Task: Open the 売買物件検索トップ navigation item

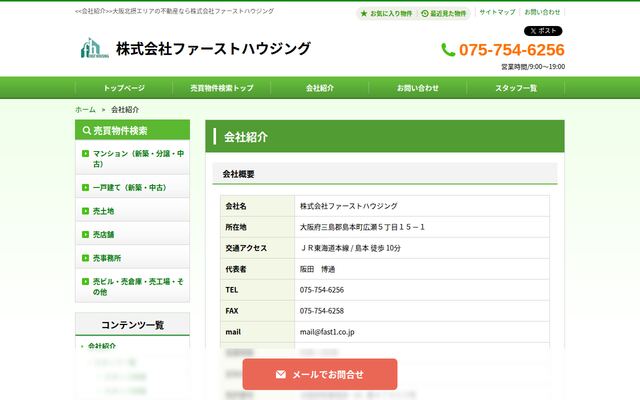Action: [222, 88]
